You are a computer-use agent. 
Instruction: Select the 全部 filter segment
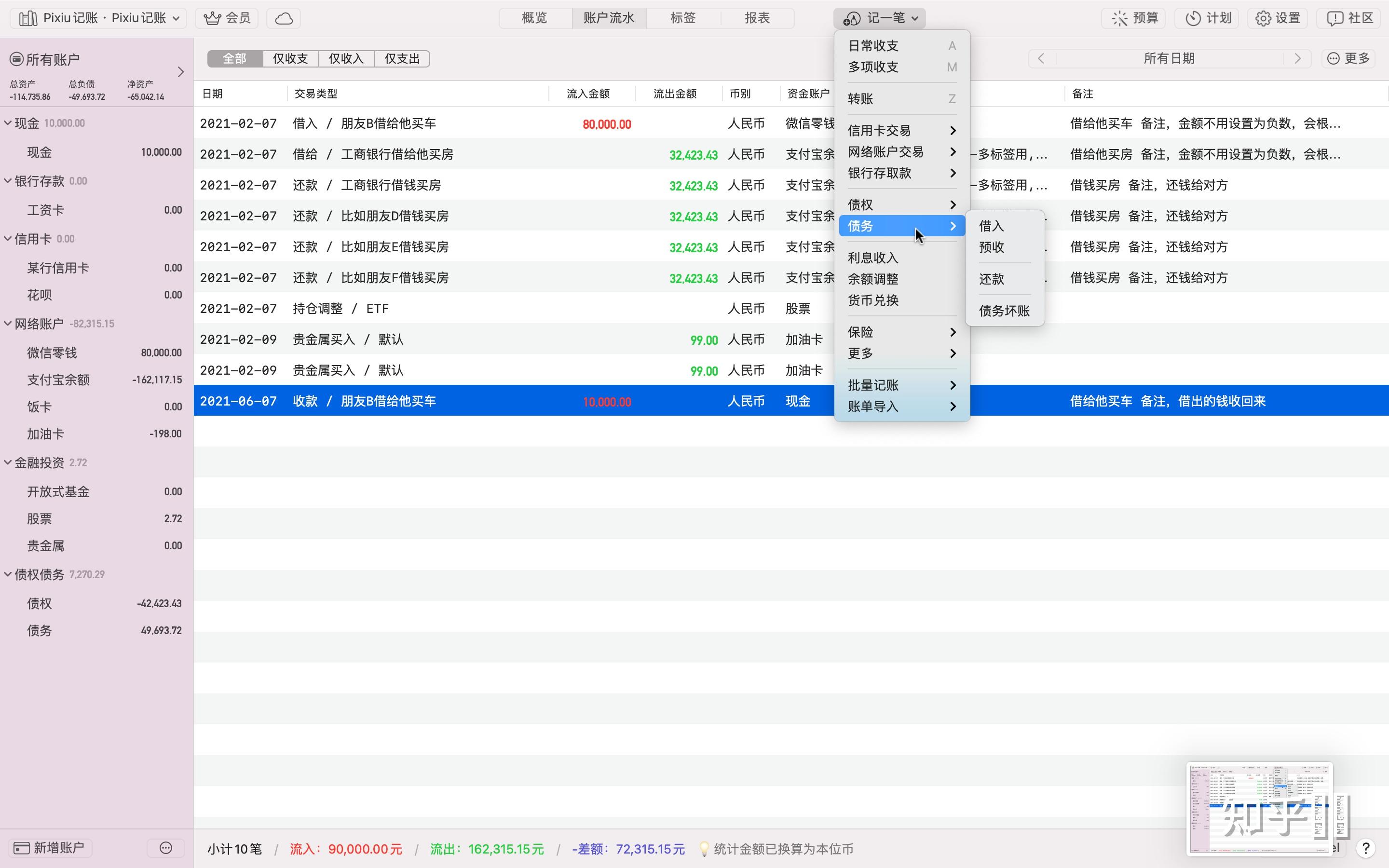[235, 58]
